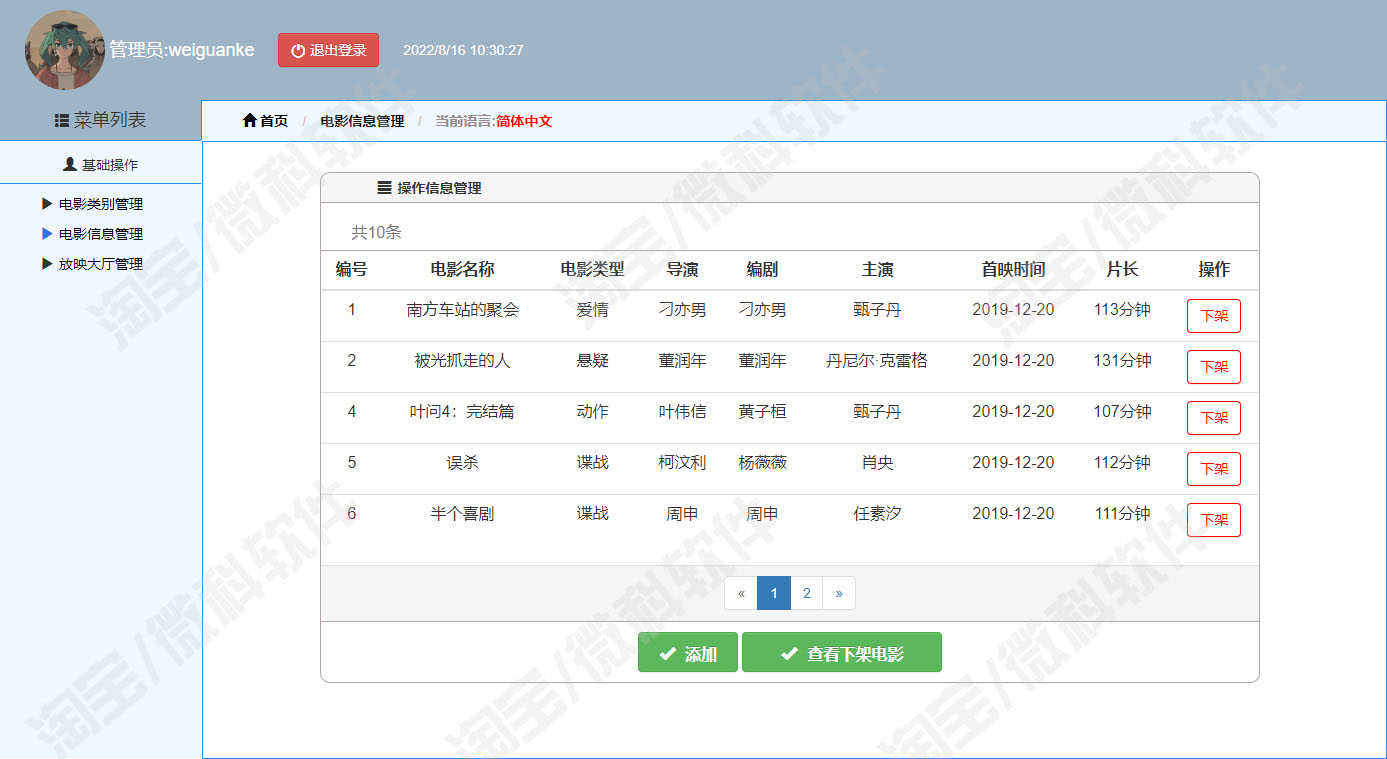The image size is (1387, 759).
Task: Click the 爱情 genre cell
Action: click(x=592, y=310)
